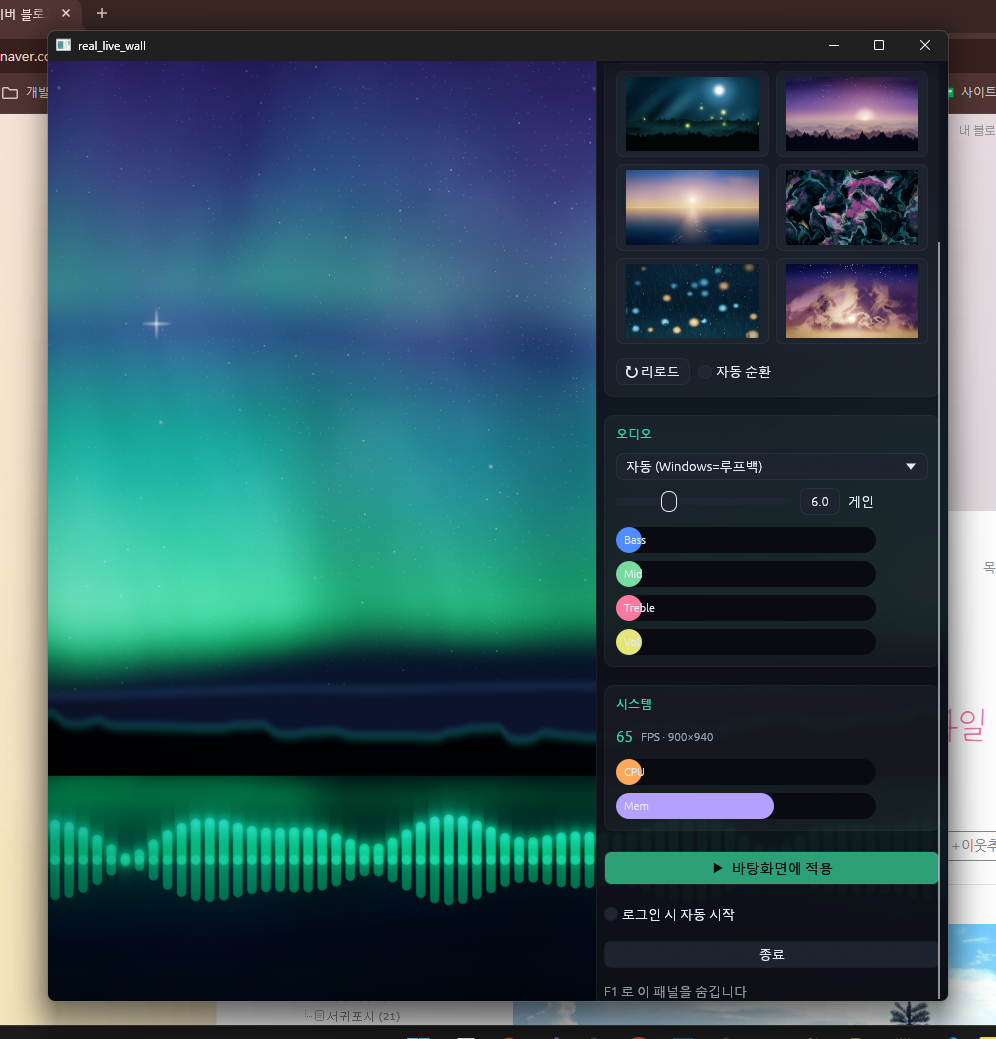Click the Bass level meter

746,540
